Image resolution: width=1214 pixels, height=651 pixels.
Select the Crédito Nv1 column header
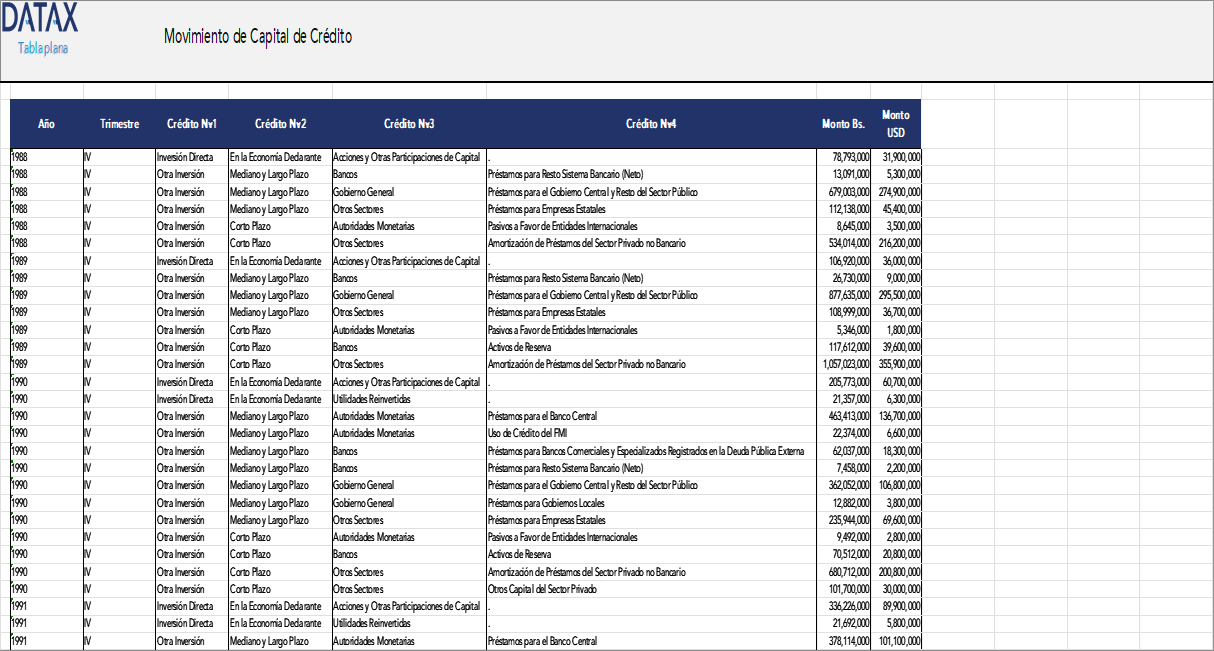tap(191, 124)
